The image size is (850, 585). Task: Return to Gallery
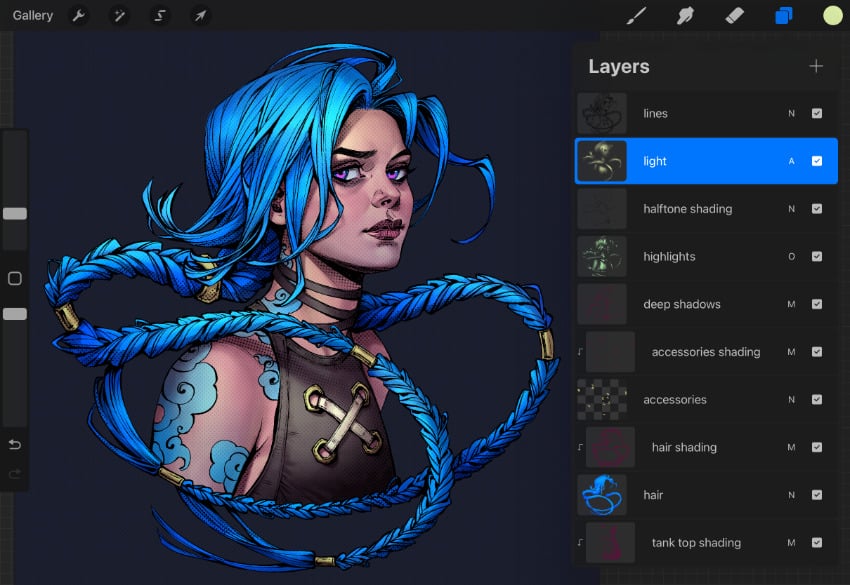(x=33, y=16)
